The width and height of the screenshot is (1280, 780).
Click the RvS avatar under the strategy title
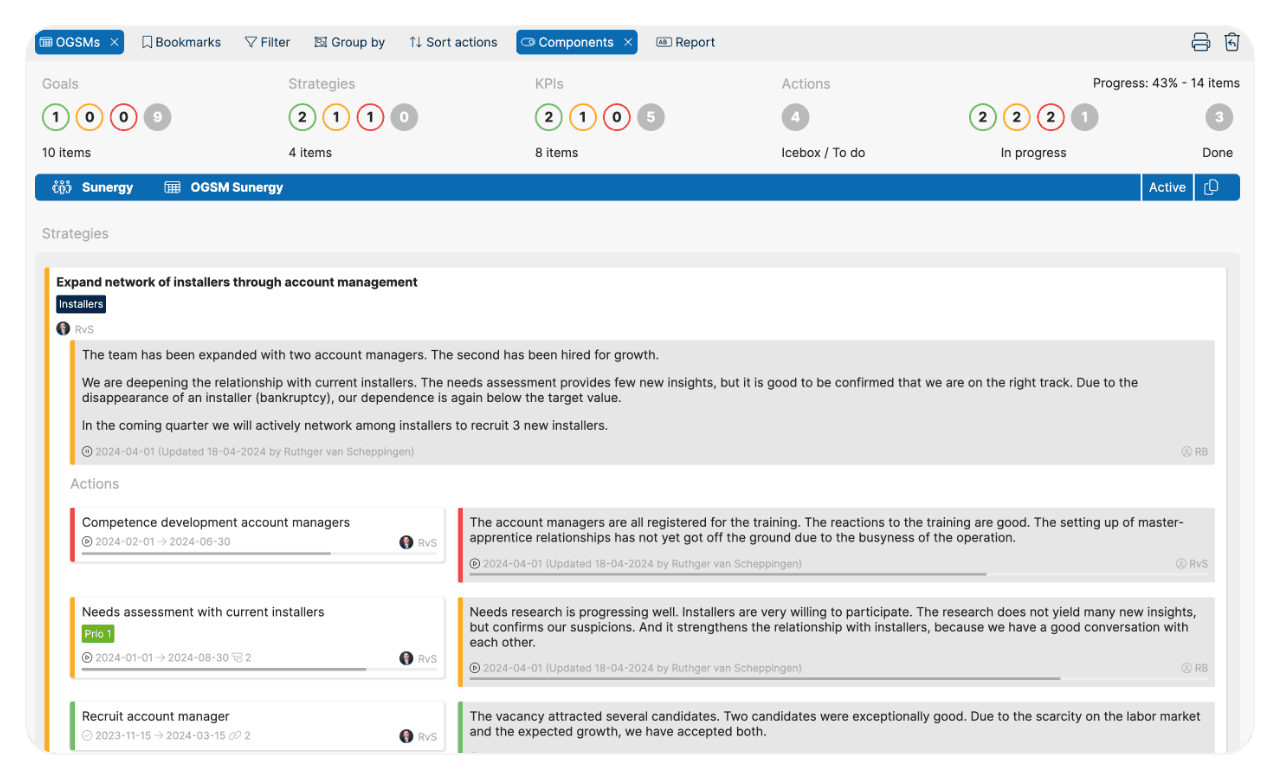pos(63,328)
